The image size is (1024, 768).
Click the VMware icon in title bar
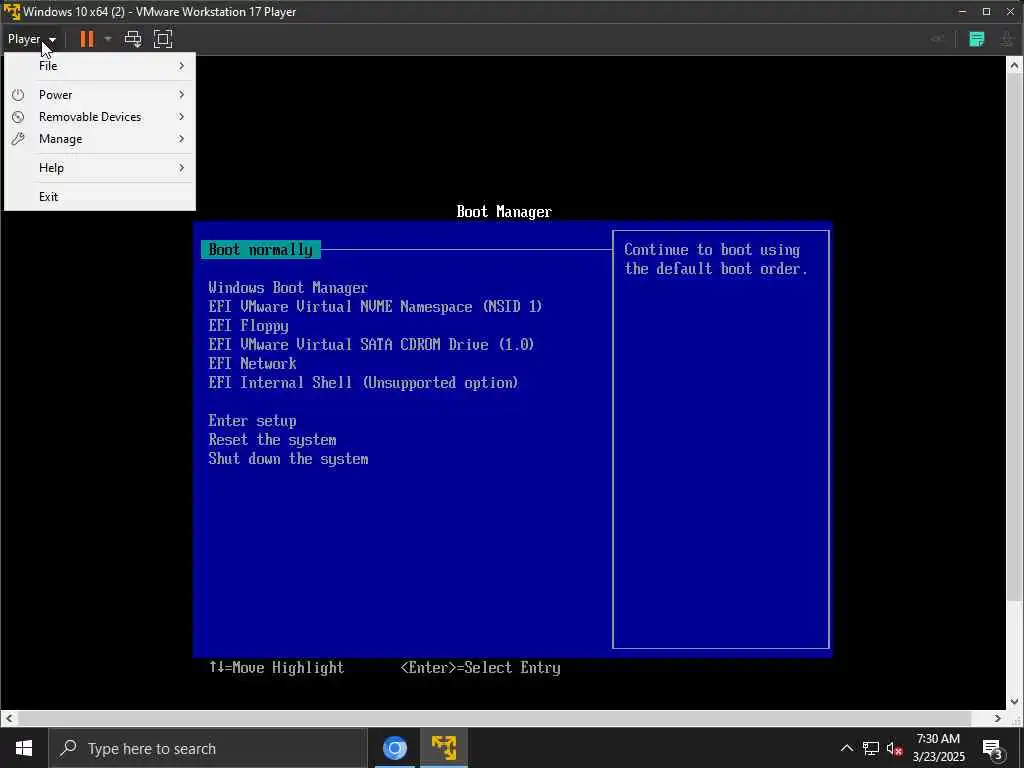(12, 12)
